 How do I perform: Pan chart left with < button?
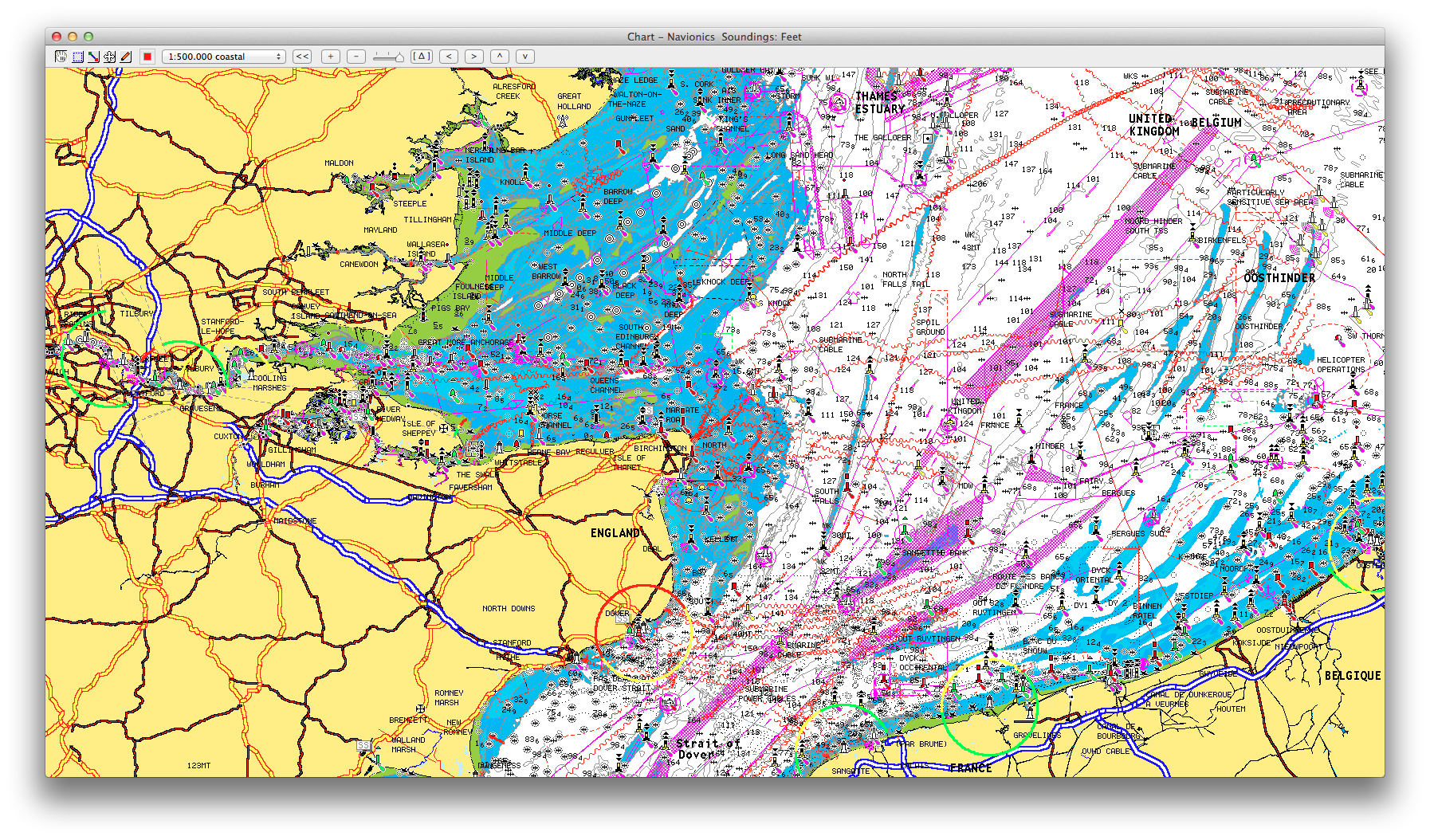(449, 57)
